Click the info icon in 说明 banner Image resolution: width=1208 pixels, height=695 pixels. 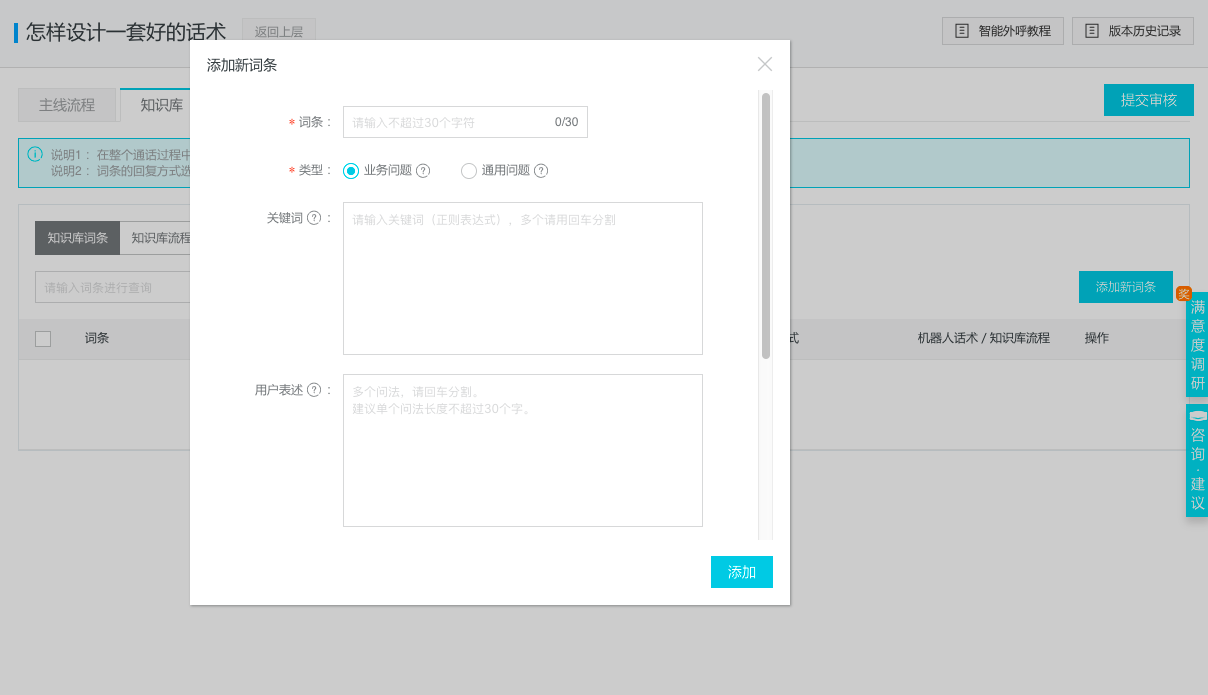pos(35,154)
